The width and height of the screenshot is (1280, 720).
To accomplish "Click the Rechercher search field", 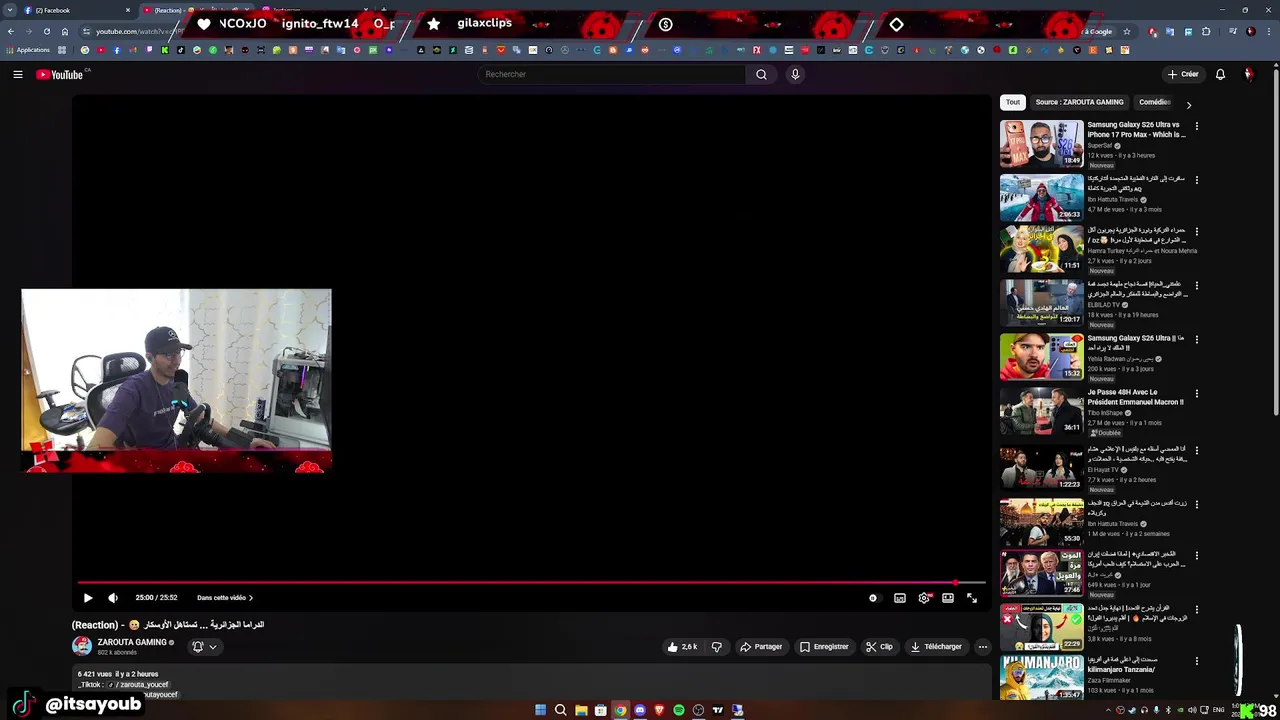I will coord(612,74).
